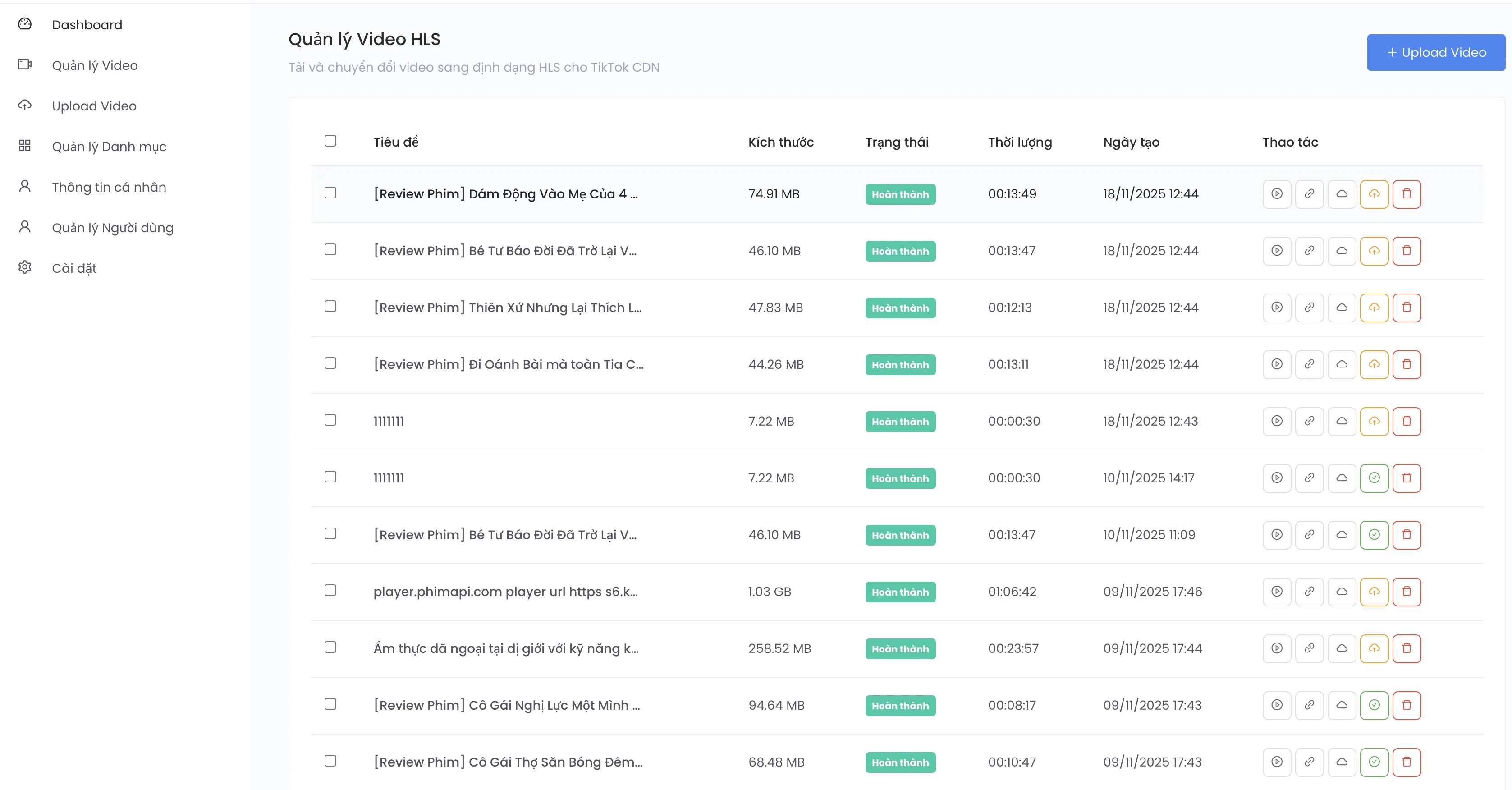
Task: Click the "Hoàn thành" status badge on the first row
Action: click(900, 194)
